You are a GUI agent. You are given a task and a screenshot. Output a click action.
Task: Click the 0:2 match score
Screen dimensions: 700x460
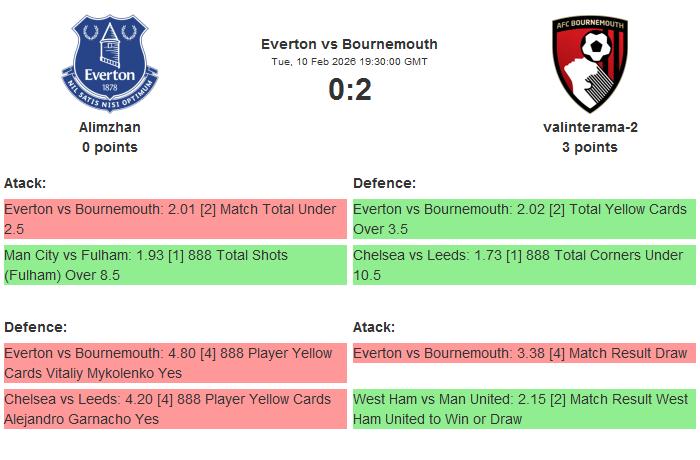click(x=349, y=90)
